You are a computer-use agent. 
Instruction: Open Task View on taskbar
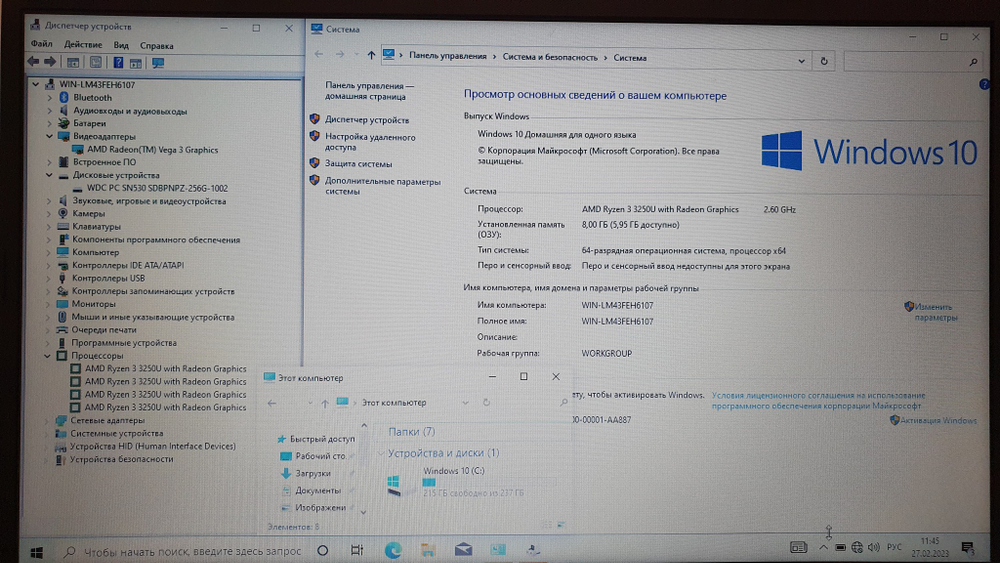click(x=357, y=550)
